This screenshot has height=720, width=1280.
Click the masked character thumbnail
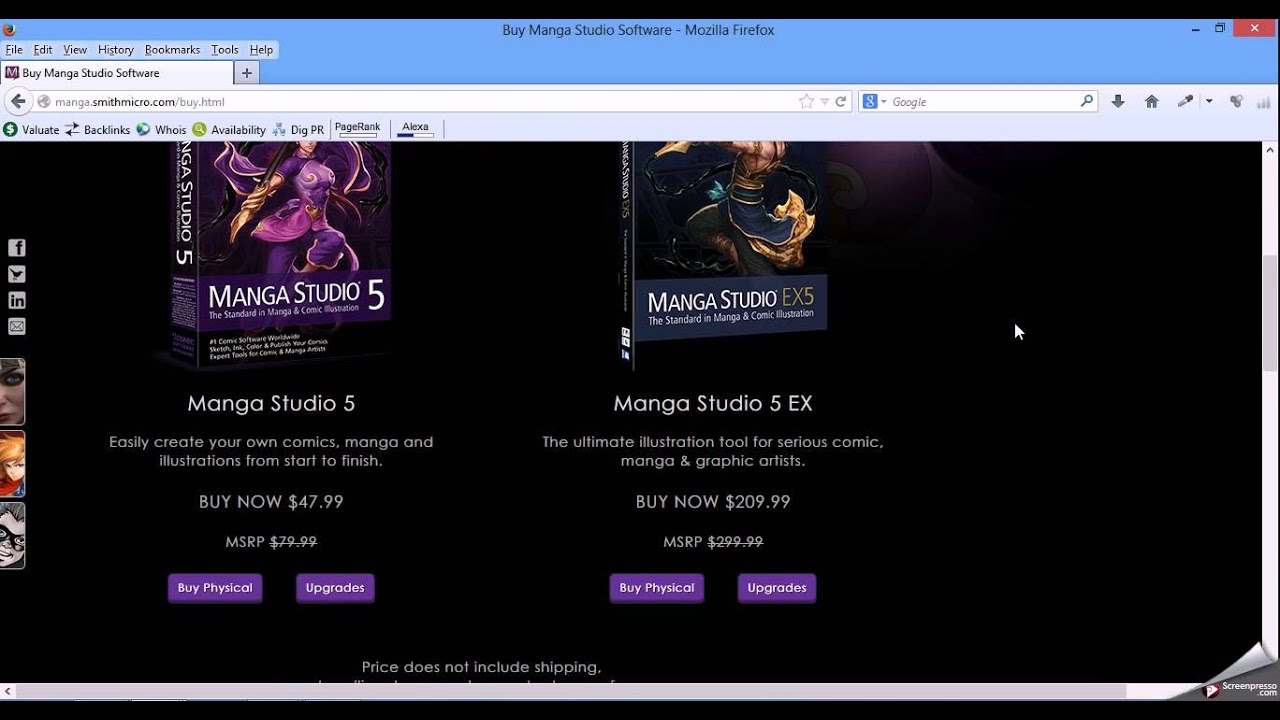tap(12, 536)
